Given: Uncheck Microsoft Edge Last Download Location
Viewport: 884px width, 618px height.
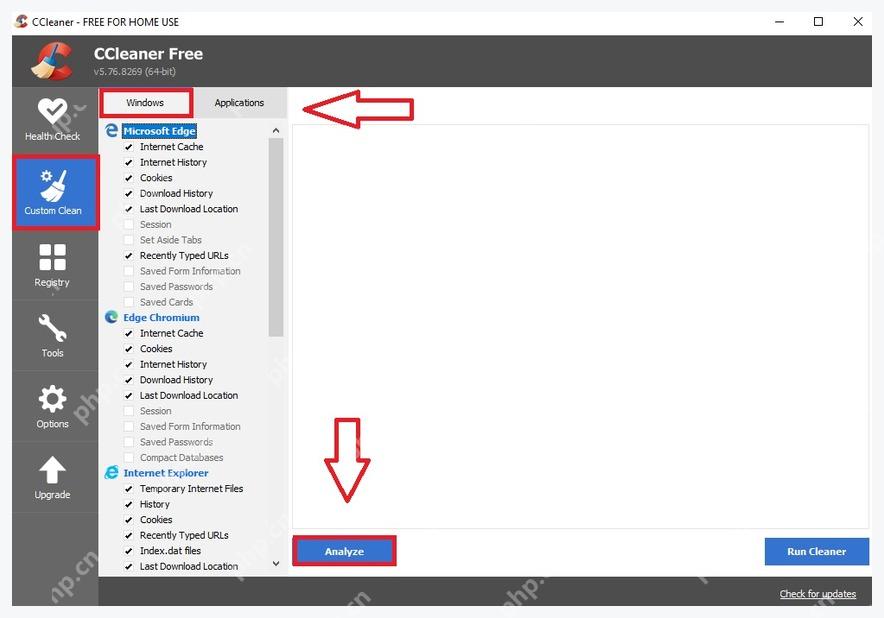Looking at the screenshot, I should click(129, 209).
